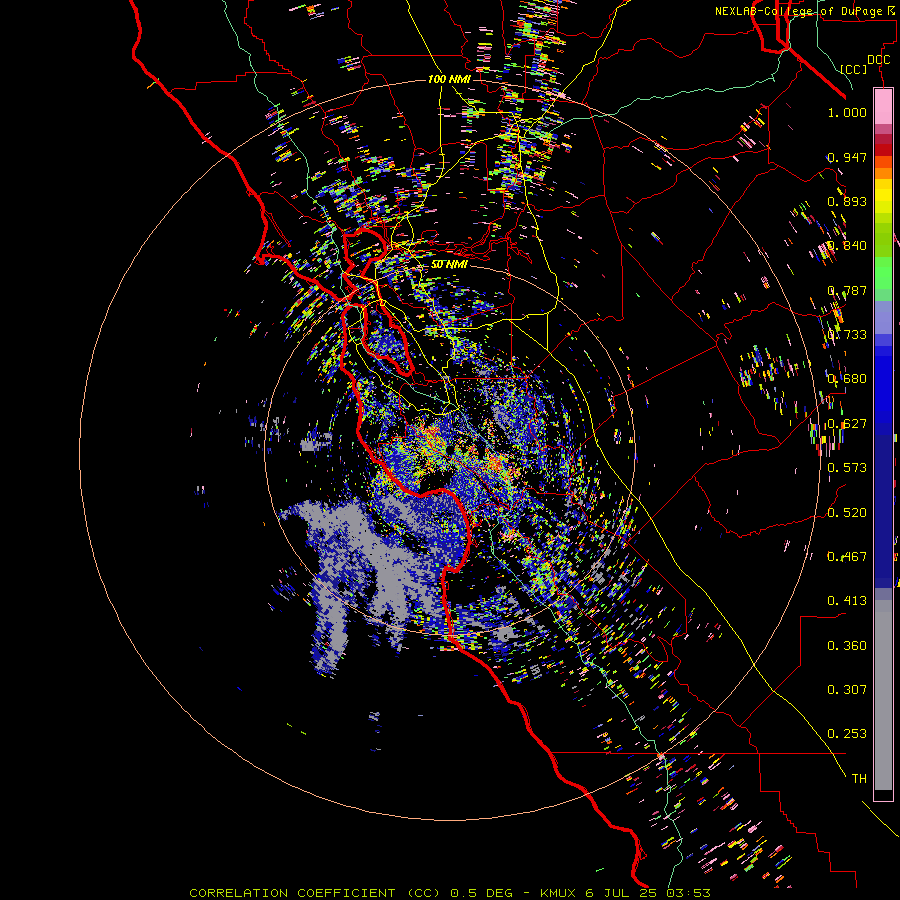Click the Correlation Coefficient caption at bottom

coord(450,893)
